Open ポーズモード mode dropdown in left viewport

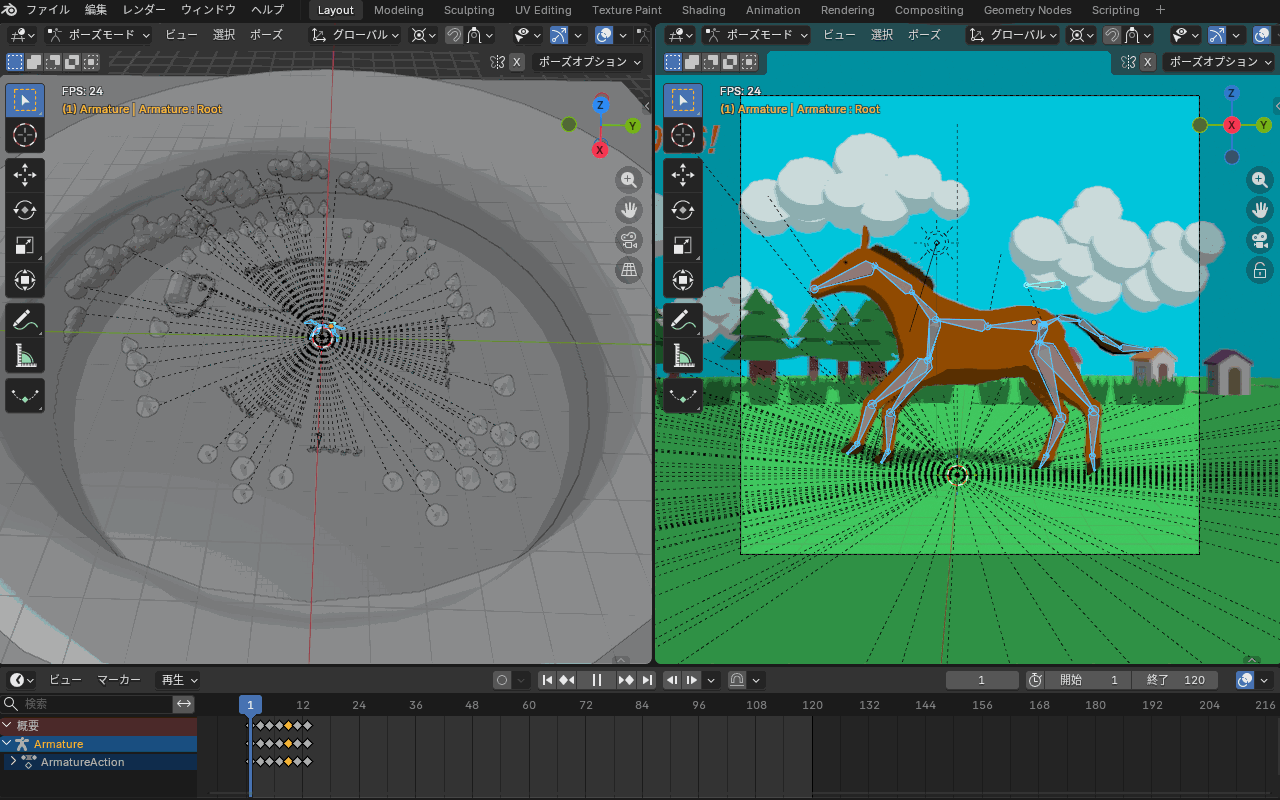point(98,35)
